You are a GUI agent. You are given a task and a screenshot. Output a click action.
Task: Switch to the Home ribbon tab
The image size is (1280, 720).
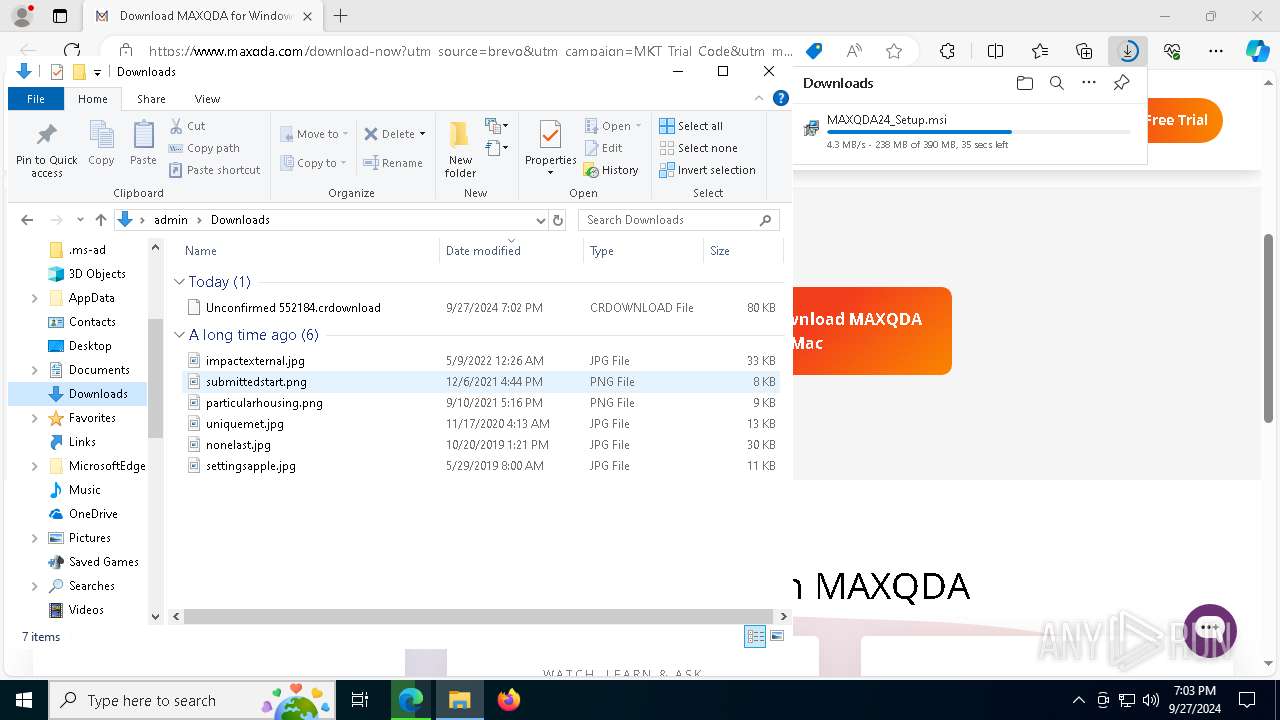[93, 99]
